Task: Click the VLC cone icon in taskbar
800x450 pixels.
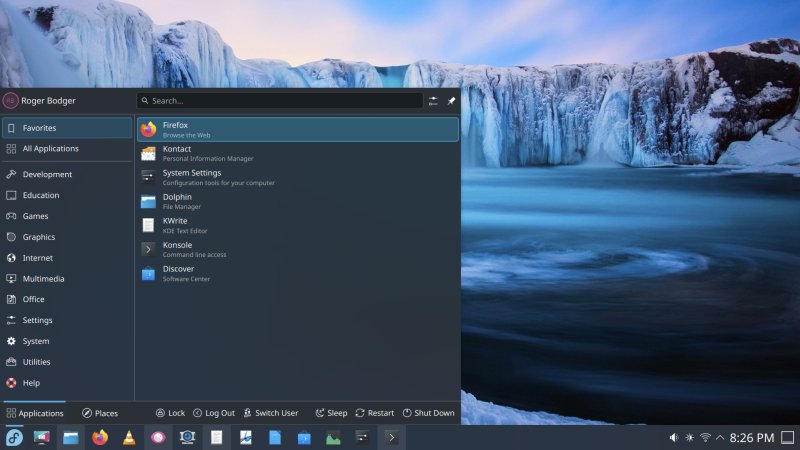Action: pyautogui.click(x=128, y=437)
